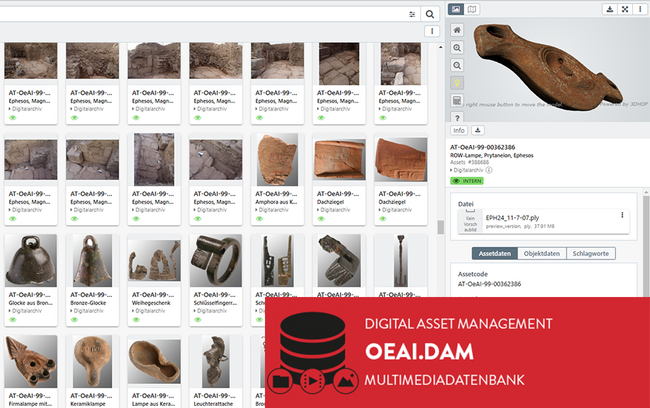Show 3D viewer help question mark
The width and height of the screenshot is (650, 408).
457,118
